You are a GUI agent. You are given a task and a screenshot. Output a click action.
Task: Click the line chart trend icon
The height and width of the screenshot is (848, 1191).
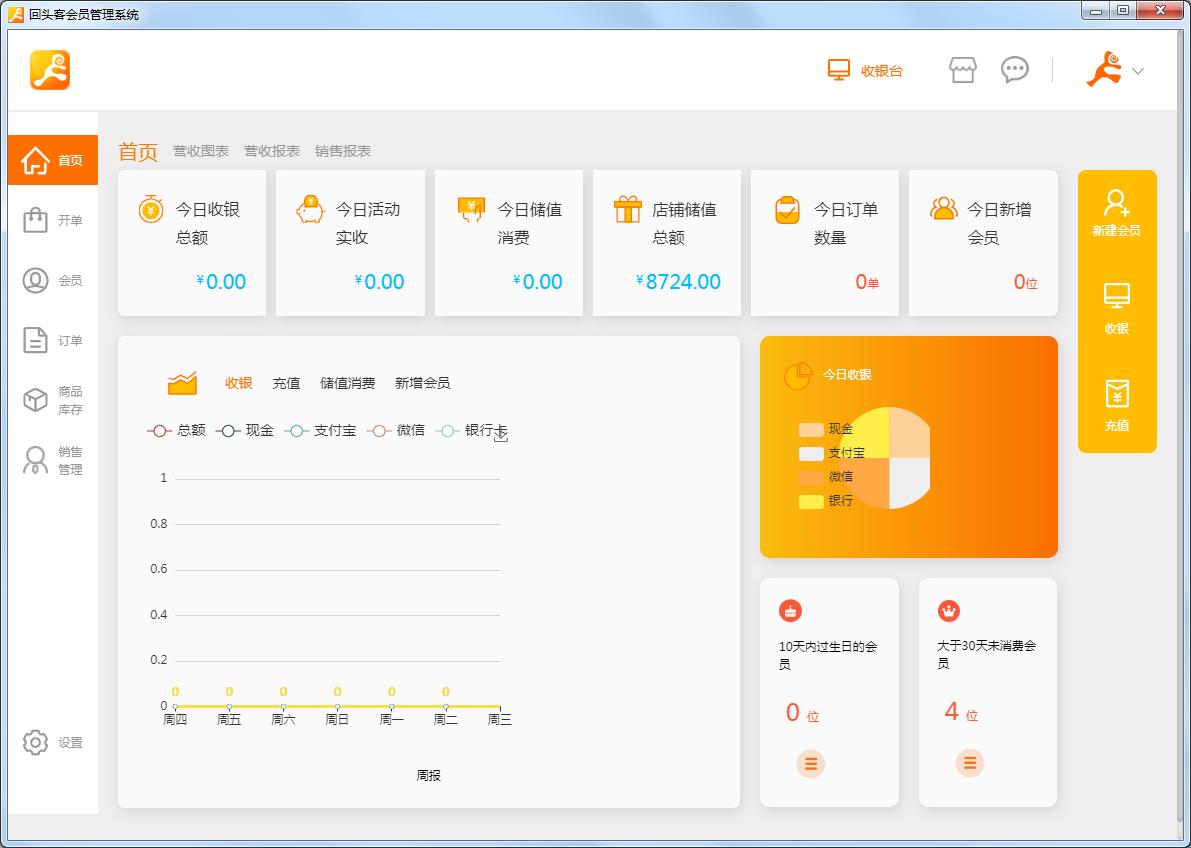click(x=182, y=383)
